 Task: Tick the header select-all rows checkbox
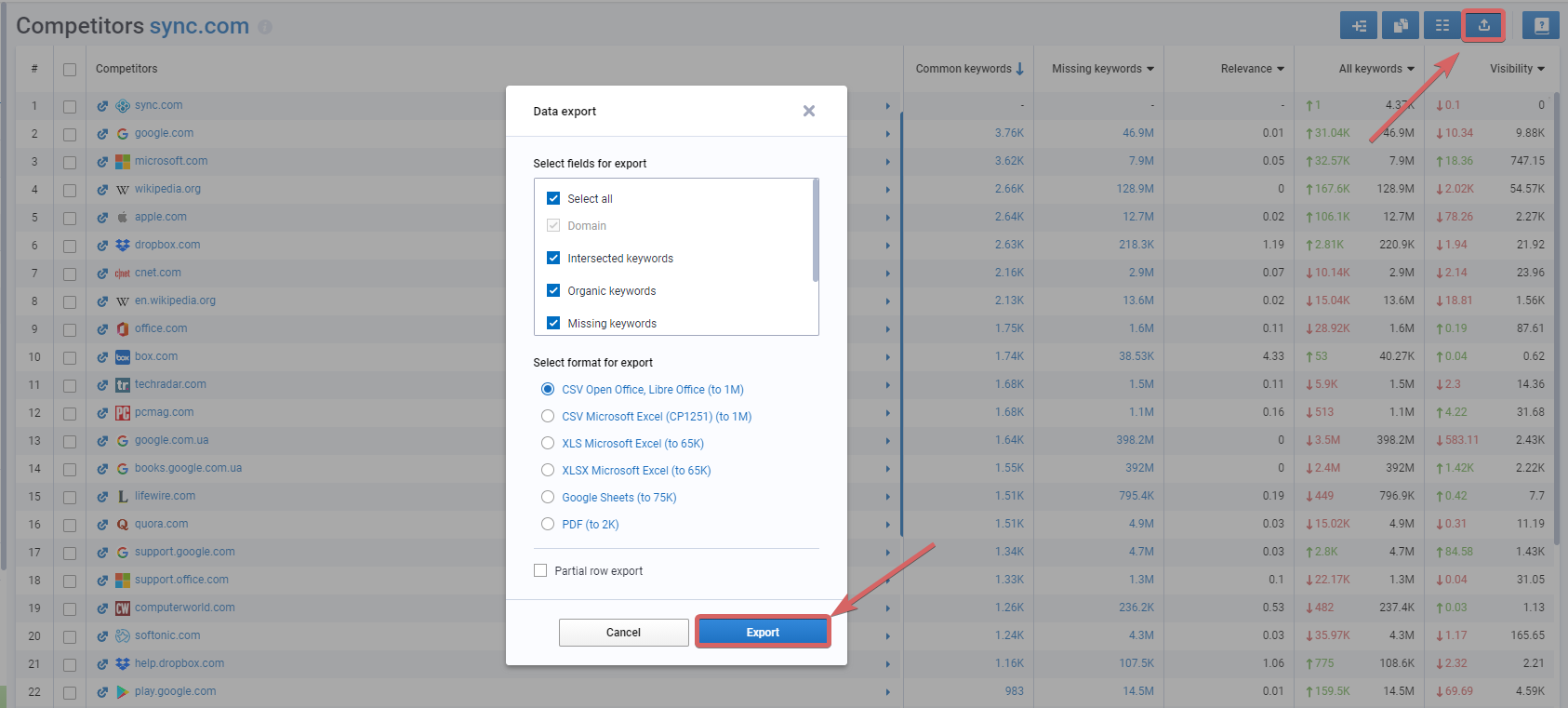[x=70, y=70]
